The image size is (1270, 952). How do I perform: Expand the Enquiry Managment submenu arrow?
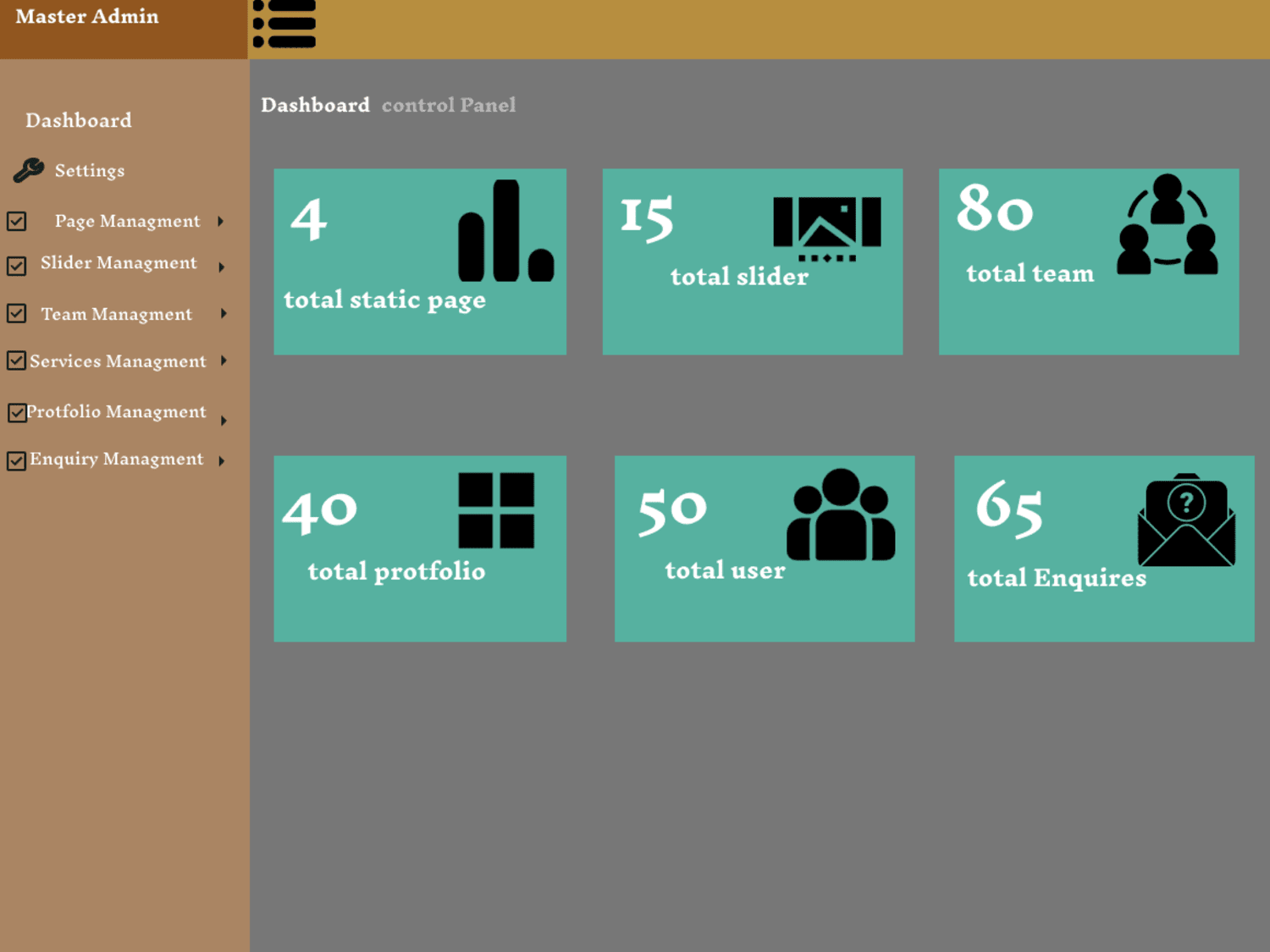click(222, 461)
